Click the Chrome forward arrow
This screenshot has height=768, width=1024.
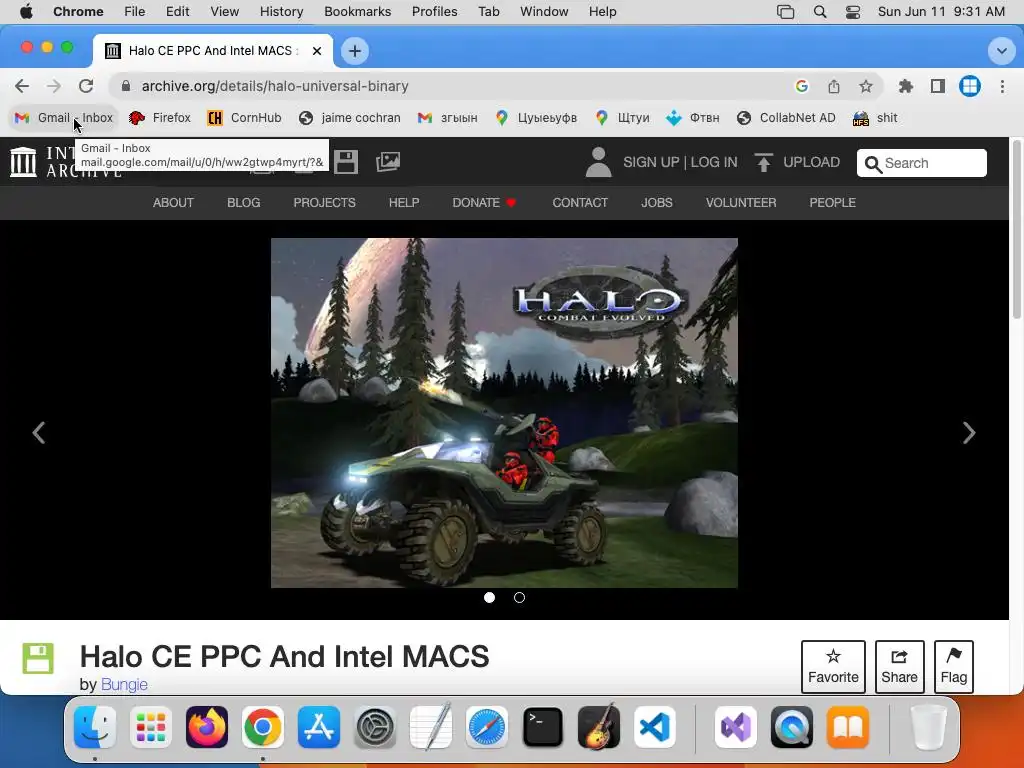(x=54, y=86)
